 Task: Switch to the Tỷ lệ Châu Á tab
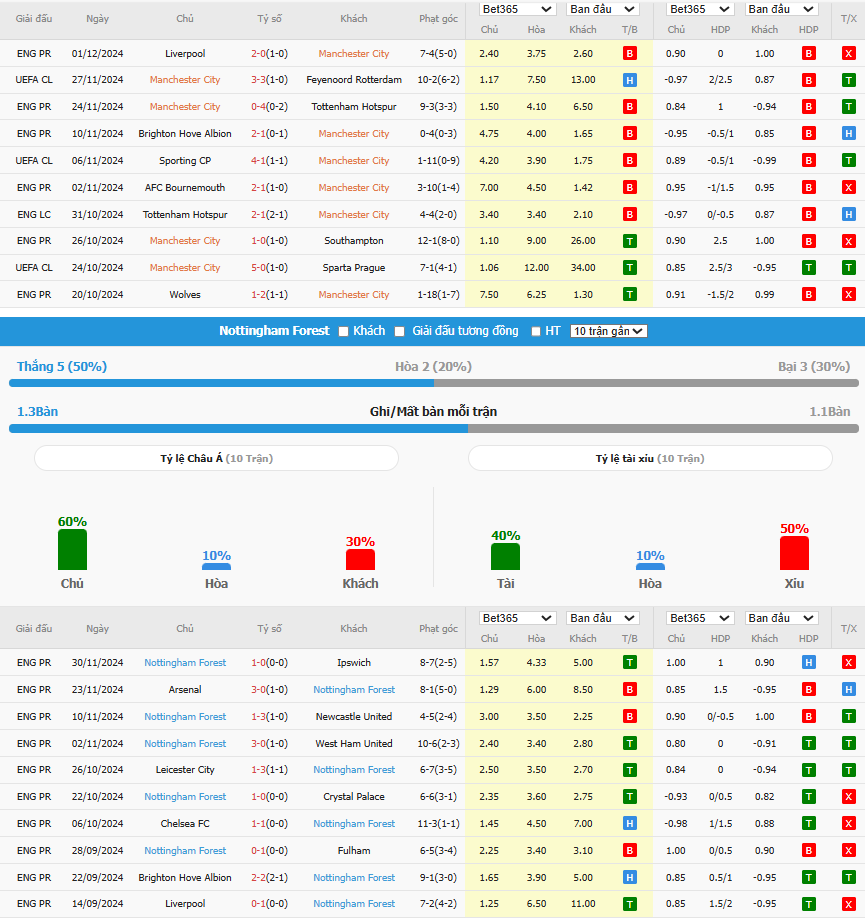pos(217,458)
